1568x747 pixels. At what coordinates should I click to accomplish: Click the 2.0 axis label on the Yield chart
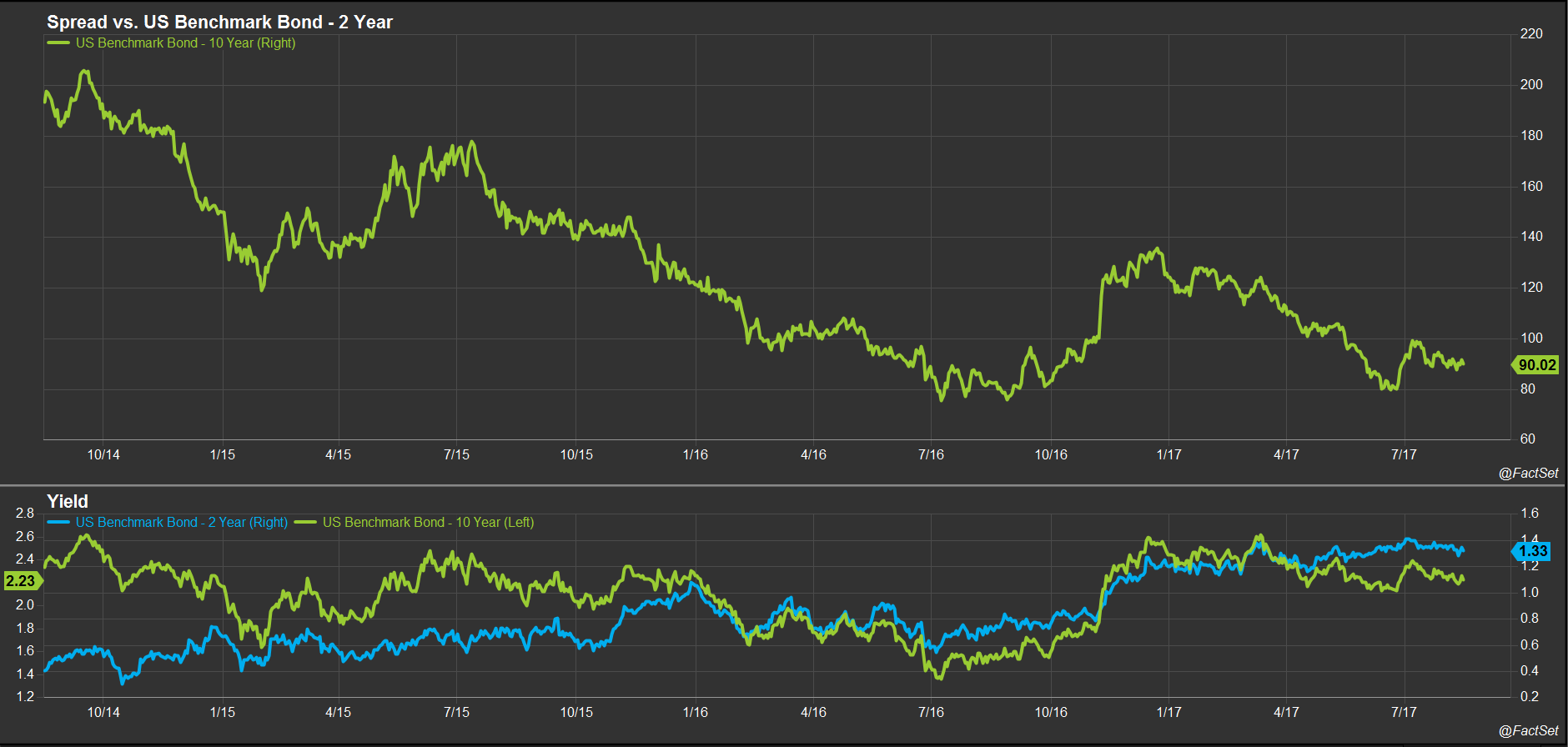click(25, 604)
